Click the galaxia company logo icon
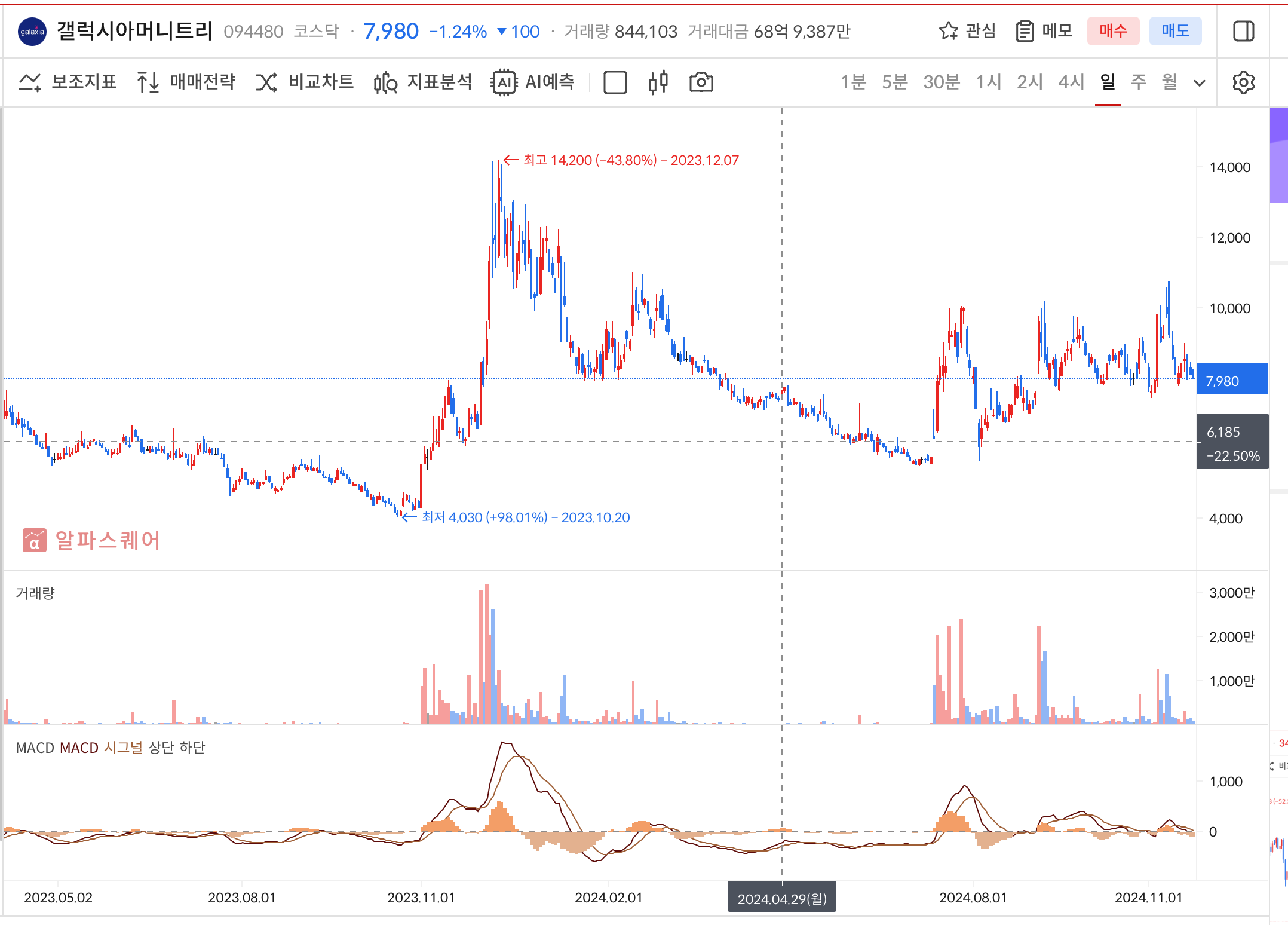 tap(32, 32)
